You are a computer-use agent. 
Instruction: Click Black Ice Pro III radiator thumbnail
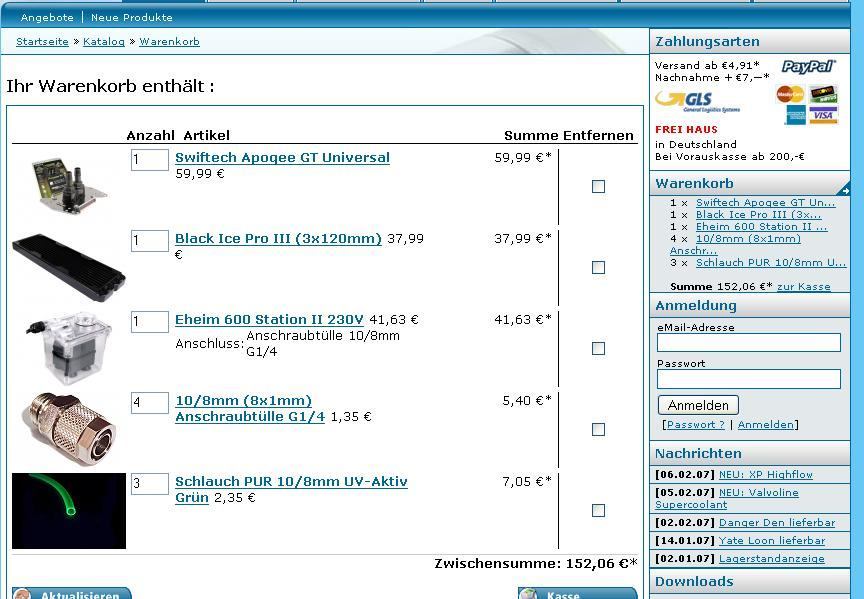click(x=69, y=267)
